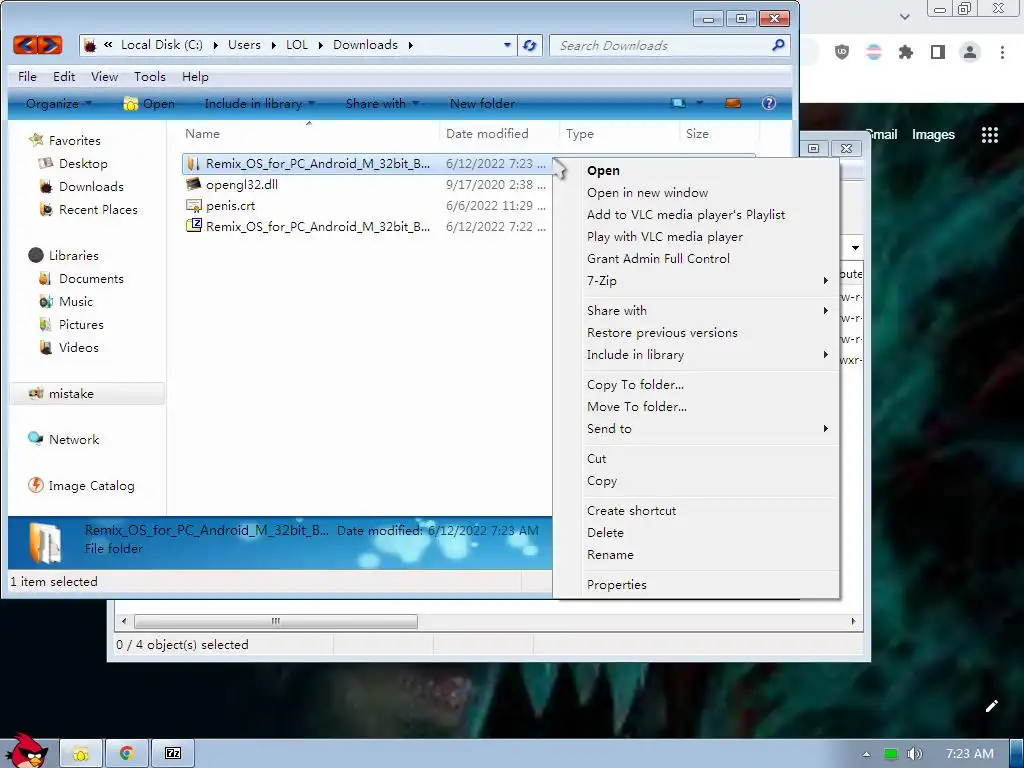The image size is (1024, 768).
Task: Click the Image Catalog icon in the sidebar
Action: tap(36, 485)
